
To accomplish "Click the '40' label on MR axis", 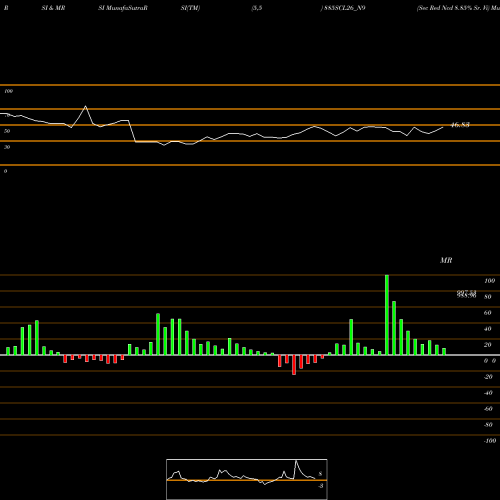I will [487, 329].
